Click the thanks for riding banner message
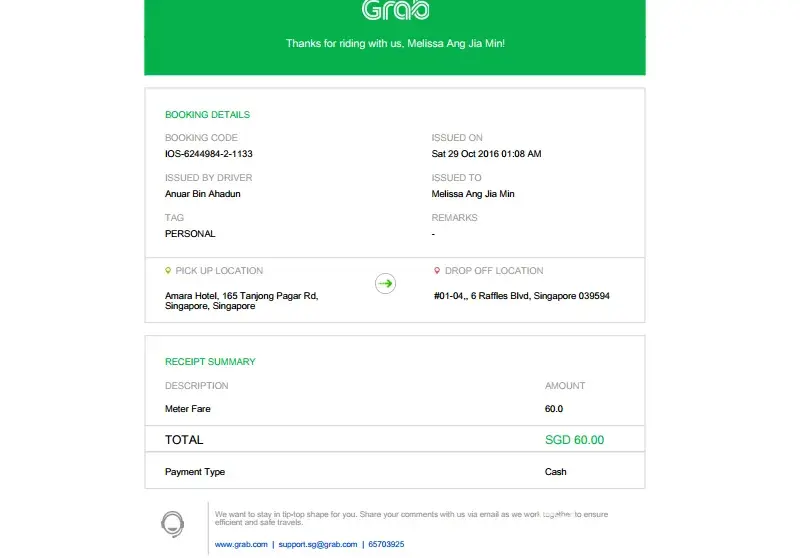The height and width of the screenshot is (558, 800). click(x=395, y=44)
